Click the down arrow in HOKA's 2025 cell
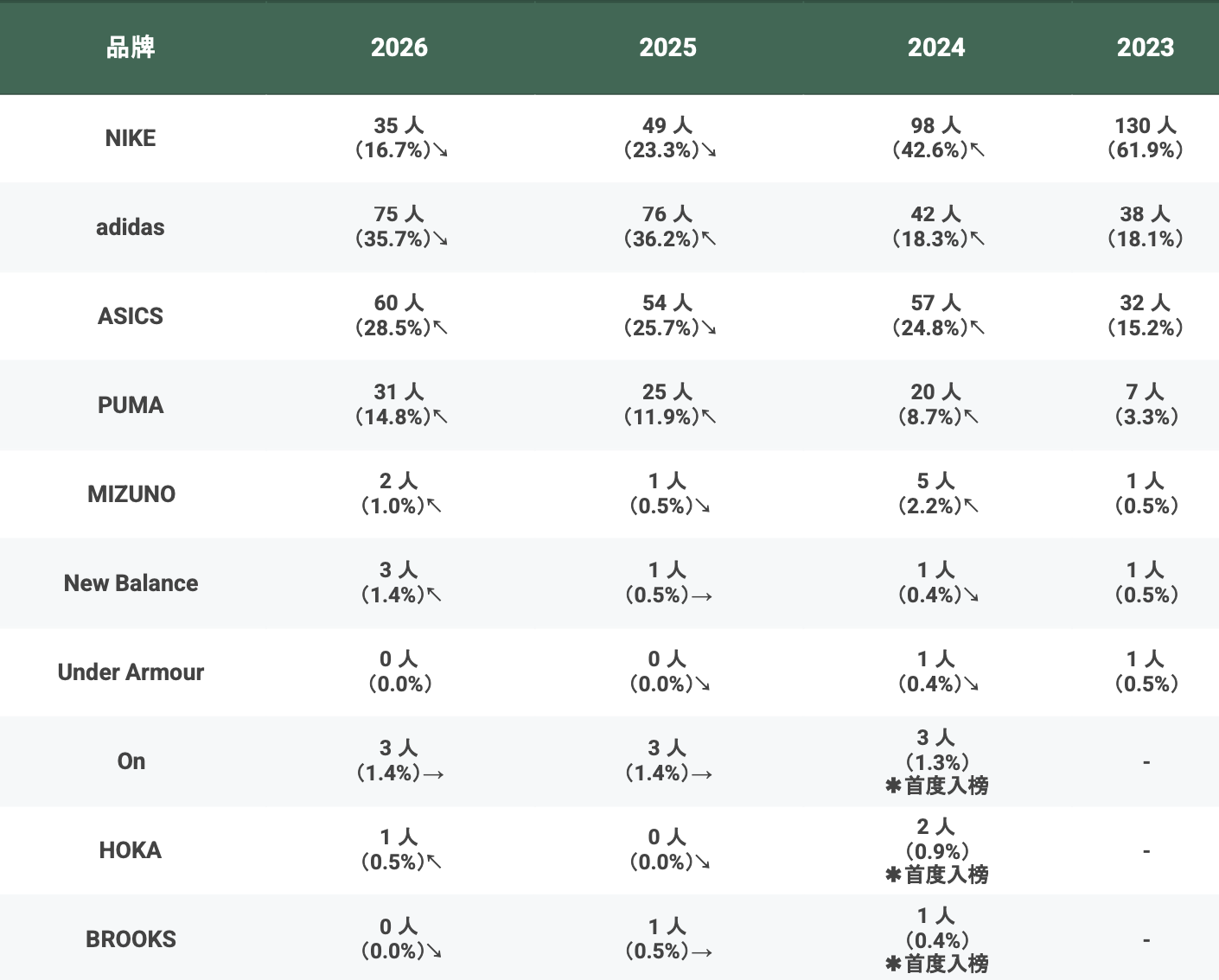 pos(703,862)
